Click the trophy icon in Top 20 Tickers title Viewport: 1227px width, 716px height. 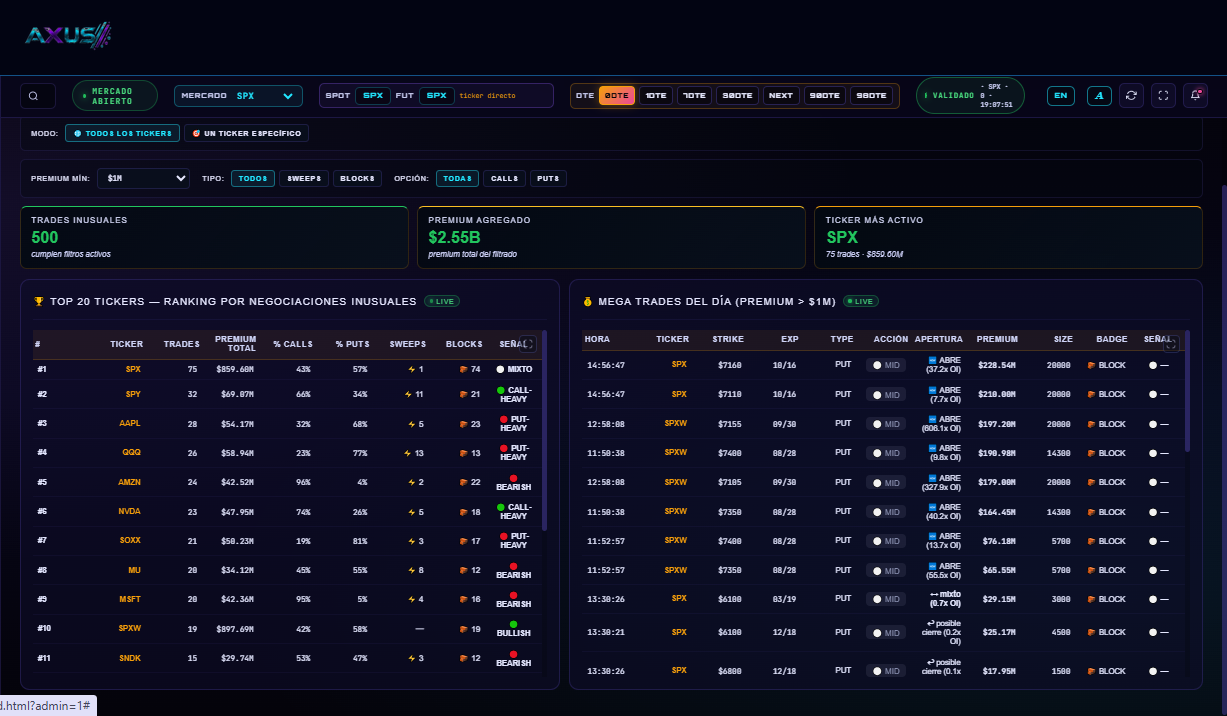click(x=39, y=301)
